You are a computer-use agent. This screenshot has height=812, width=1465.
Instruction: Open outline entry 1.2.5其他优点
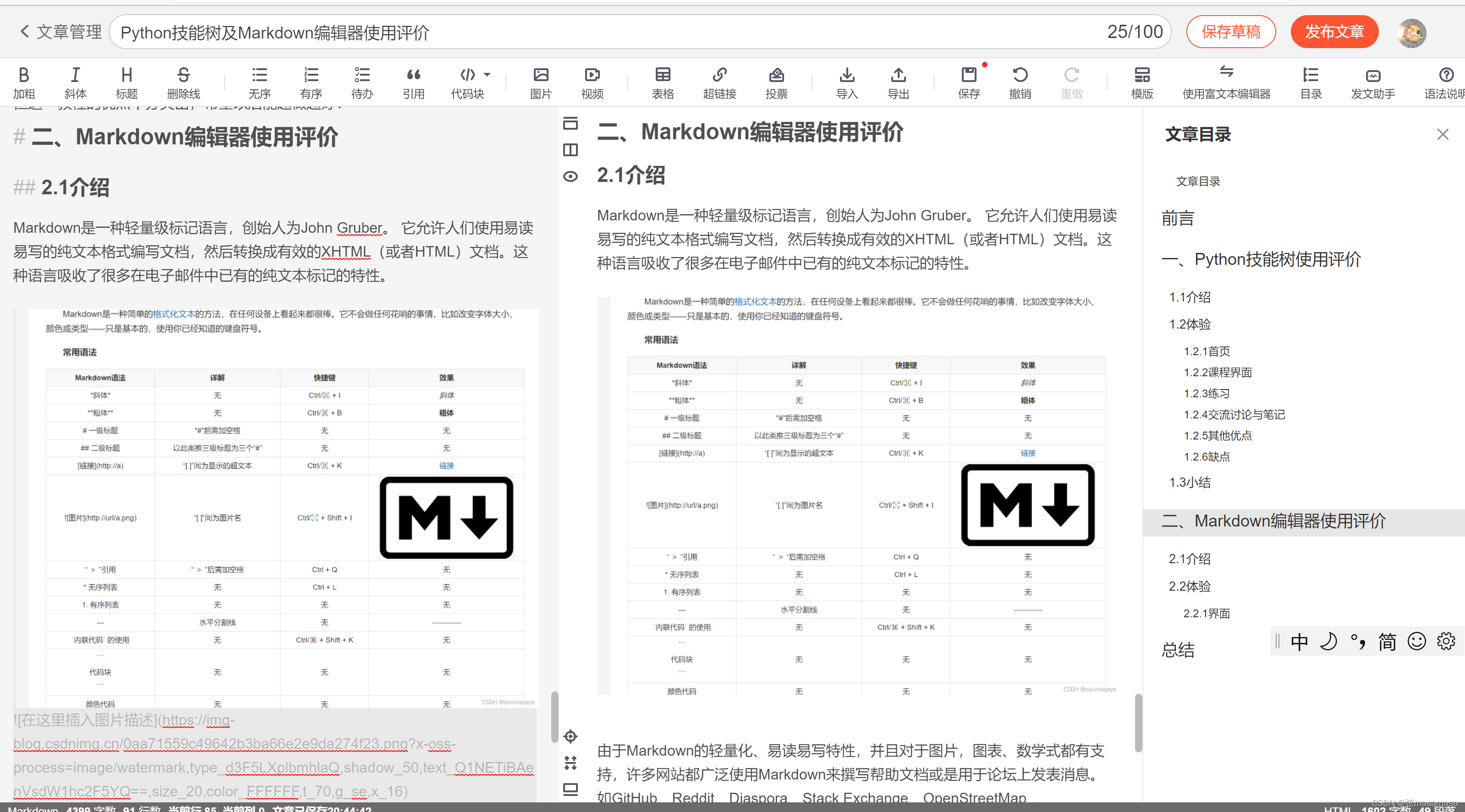coord(1218,435)
